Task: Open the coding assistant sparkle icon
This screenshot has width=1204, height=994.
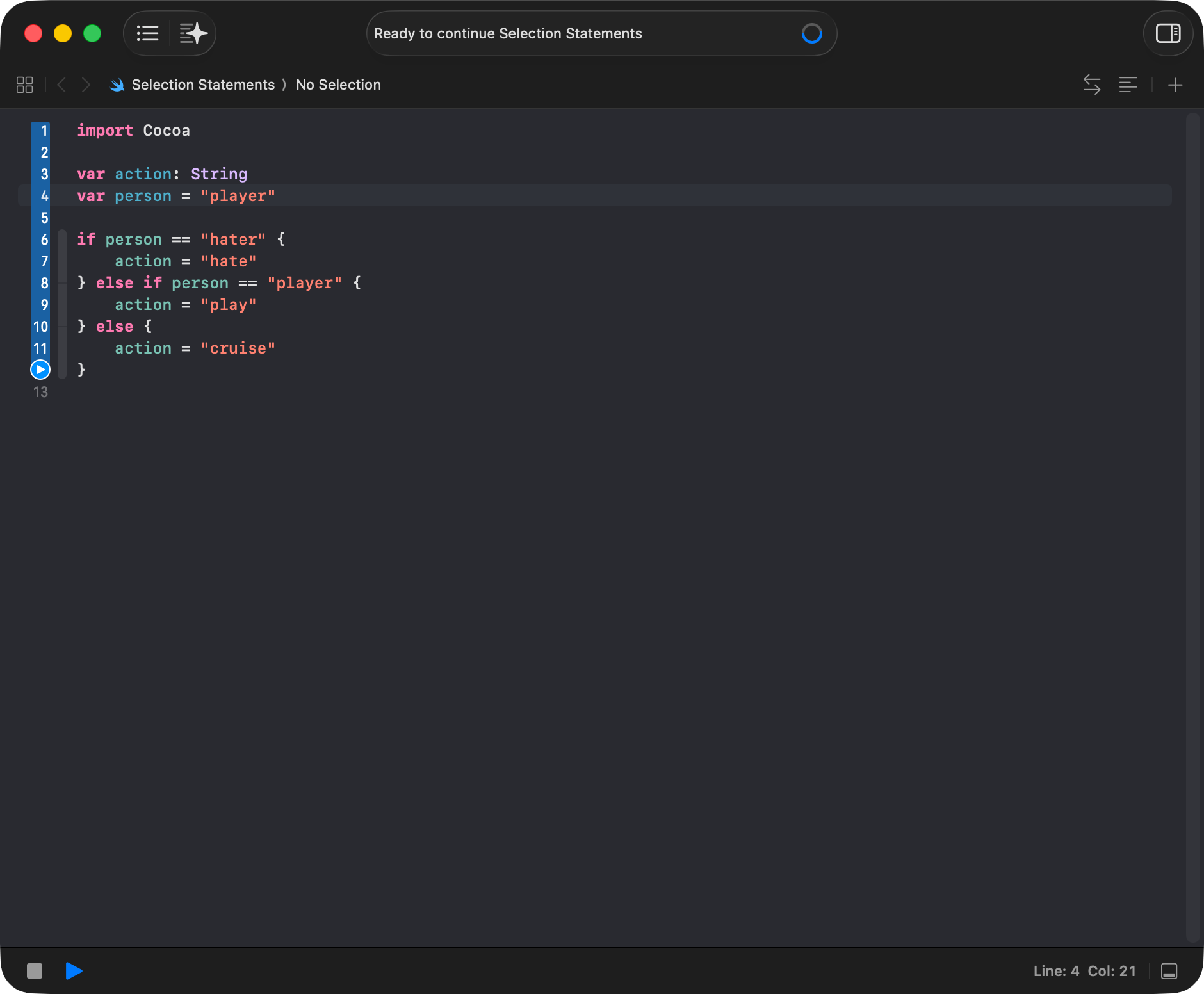Action: pyautogui.click(x=193, y=33)
